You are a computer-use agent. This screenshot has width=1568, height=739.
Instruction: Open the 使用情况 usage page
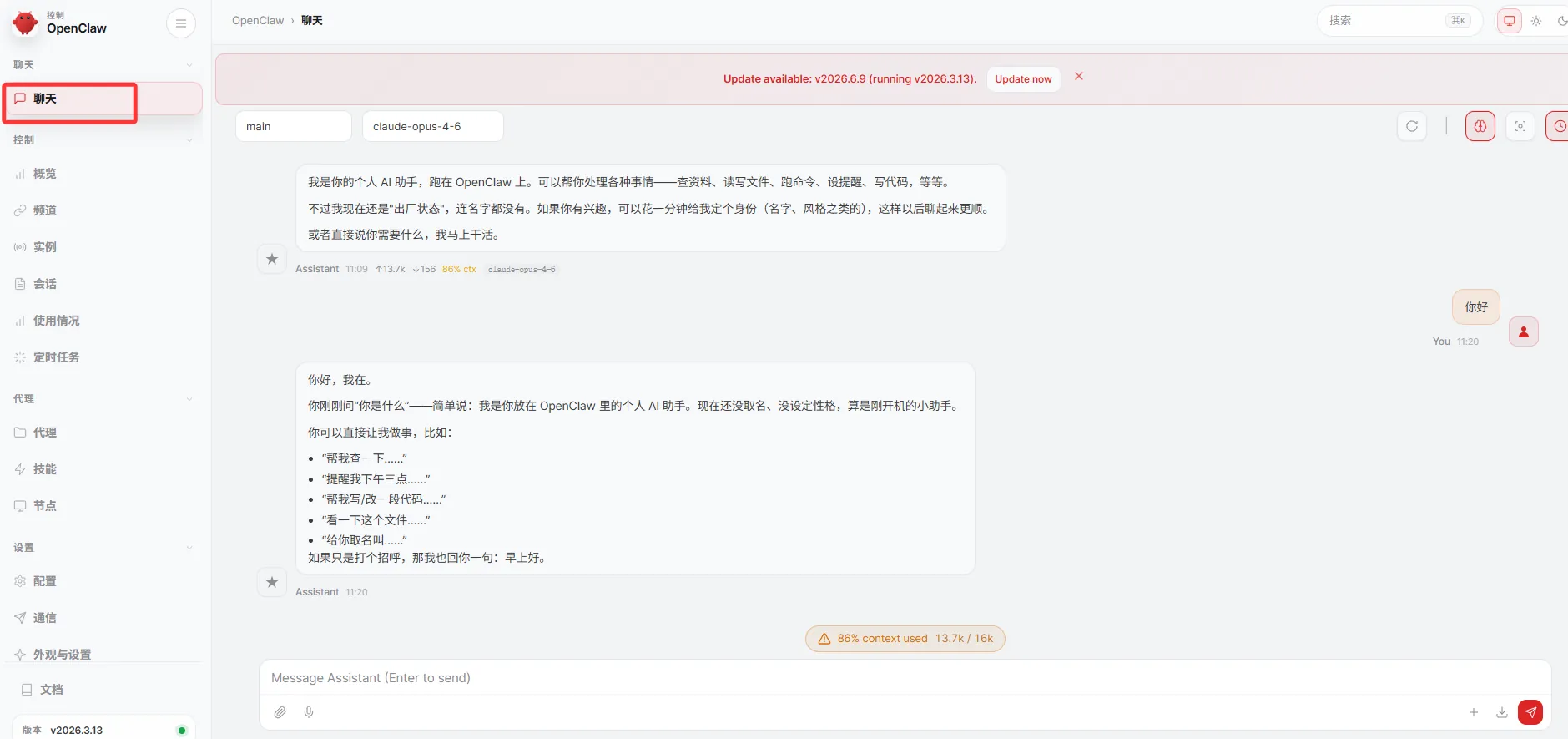click(x=103, y=321)
